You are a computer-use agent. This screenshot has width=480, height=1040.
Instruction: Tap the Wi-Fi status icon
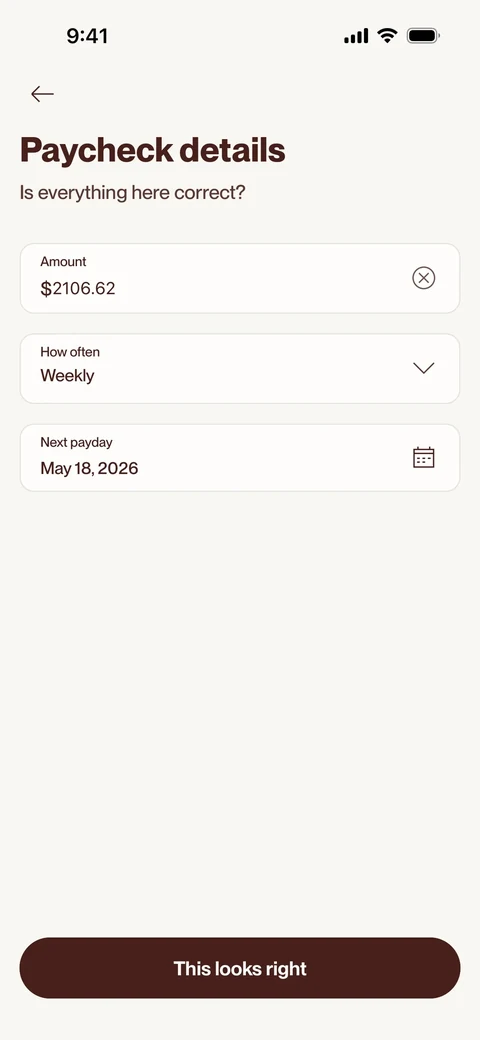pos(387,35)
